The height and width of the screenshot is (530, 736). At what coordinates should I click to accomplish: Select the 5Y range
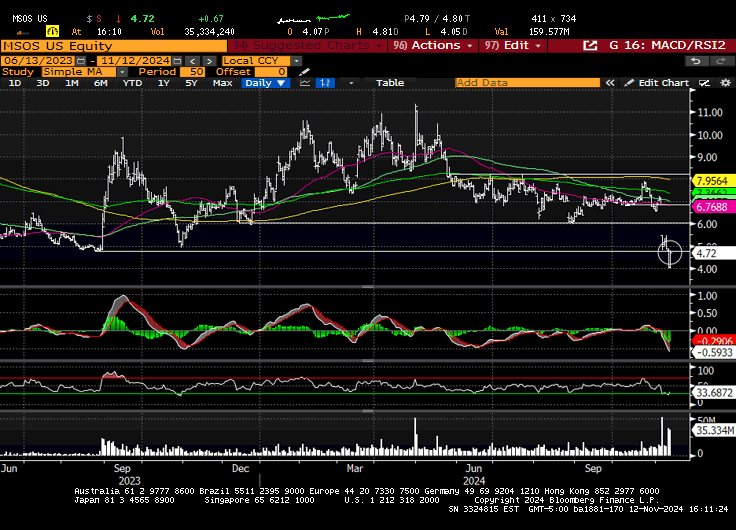coord(191,83)
